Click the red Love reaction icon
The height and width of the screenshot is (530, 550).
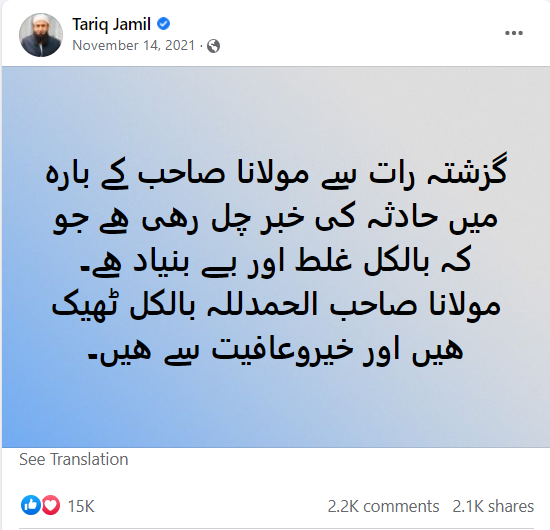tap(51, 505)
